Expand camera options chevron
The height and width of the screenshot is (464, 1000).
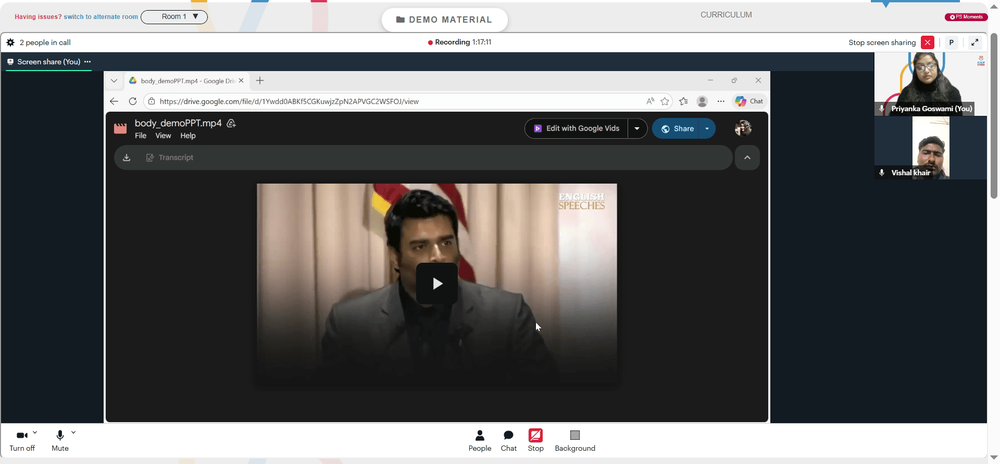click(x=35, y=432)
